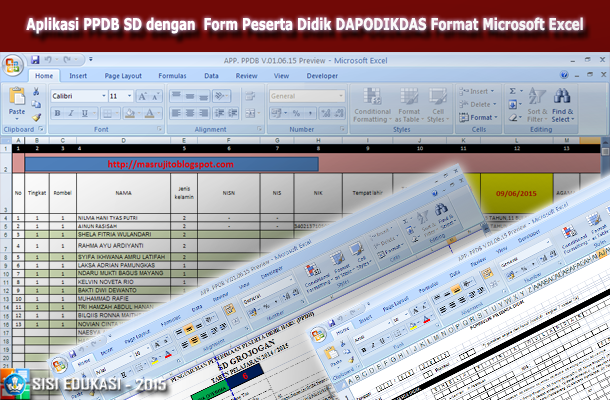Click the AutoSum sigma icon in the upright window

point(513,91)
